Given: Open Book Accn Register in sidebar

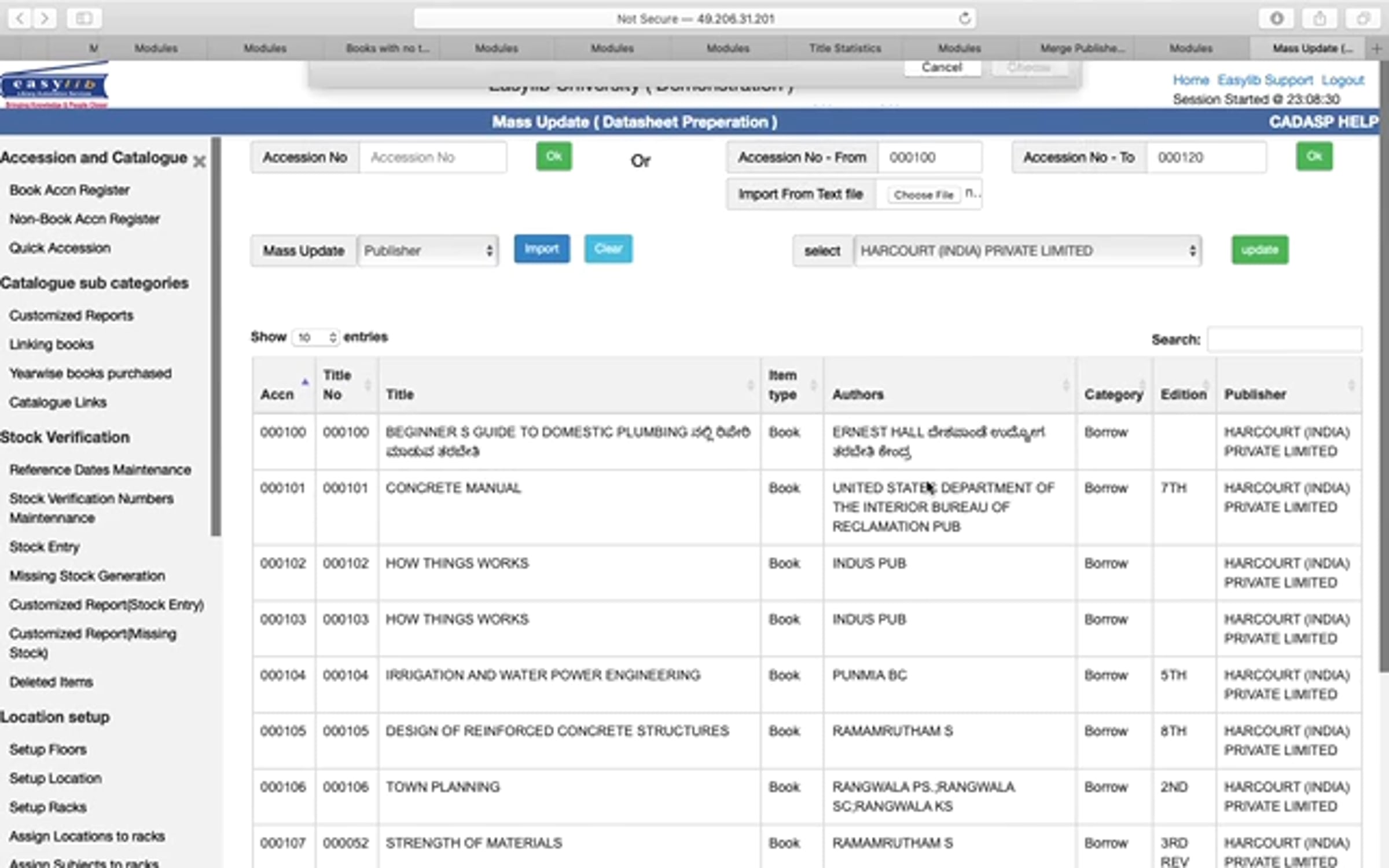Looking at the screenshot, I should click(69, 190).
